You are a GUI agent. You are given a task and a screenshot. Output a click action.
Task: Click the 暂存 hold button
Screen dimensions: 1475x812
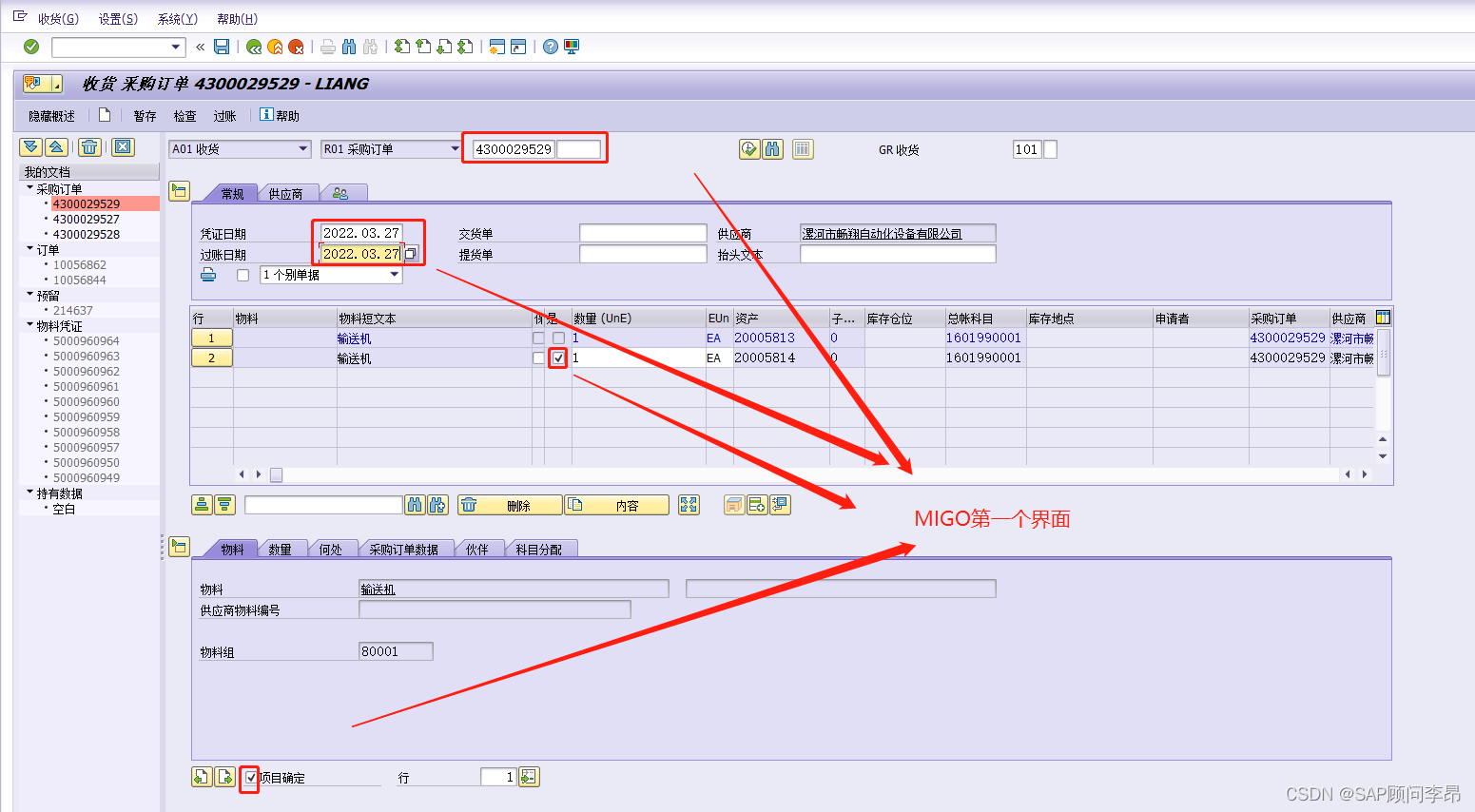(x=145, y=116)
